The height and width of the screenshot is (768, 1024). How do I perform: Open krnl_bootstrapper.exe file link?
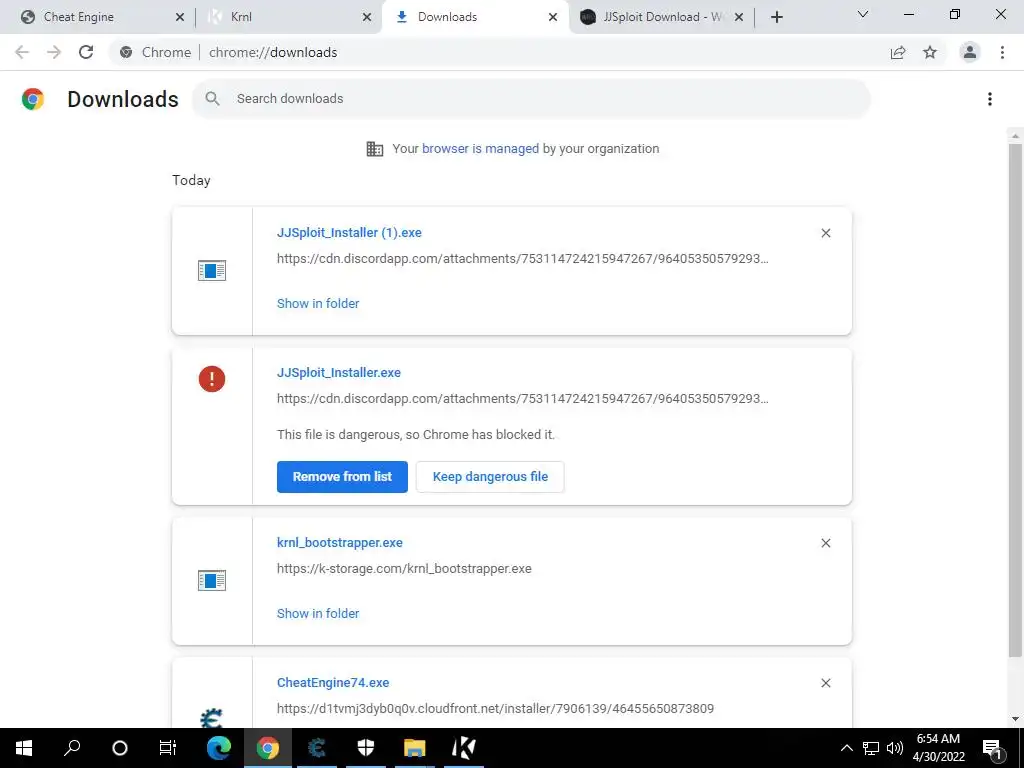pos(340,543)
